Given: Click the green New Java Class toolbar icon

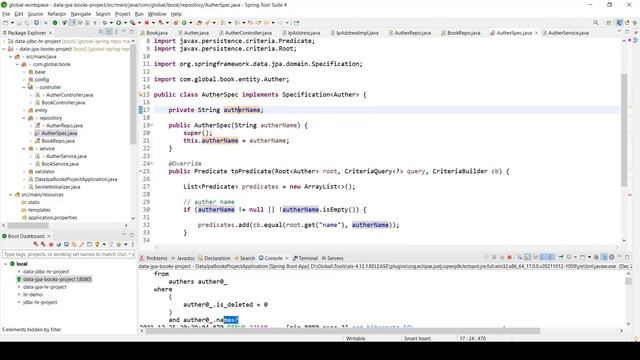Looking at the screenshot, I should pyautogui.click(x=184, y=23).
